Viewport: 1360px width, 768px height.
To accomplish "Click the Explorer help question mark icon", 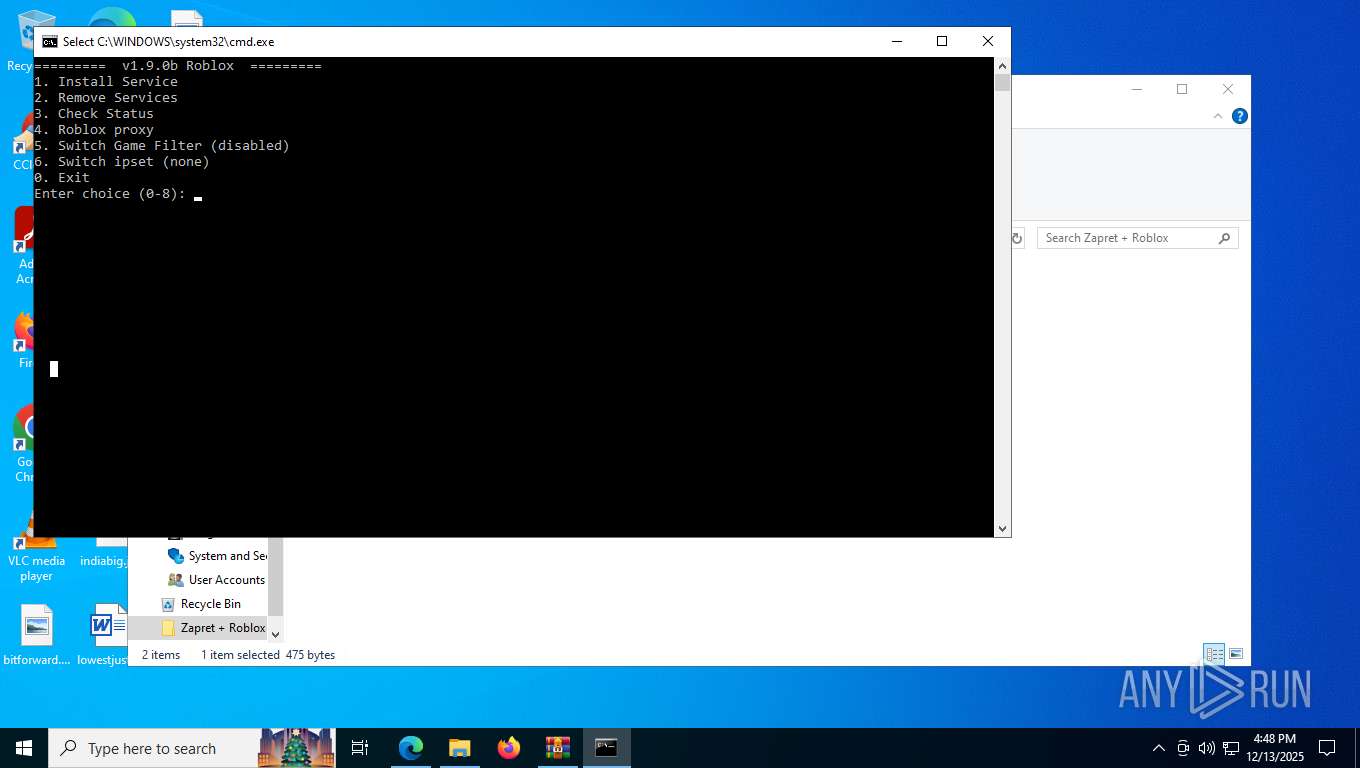I will click(1240, 116).
